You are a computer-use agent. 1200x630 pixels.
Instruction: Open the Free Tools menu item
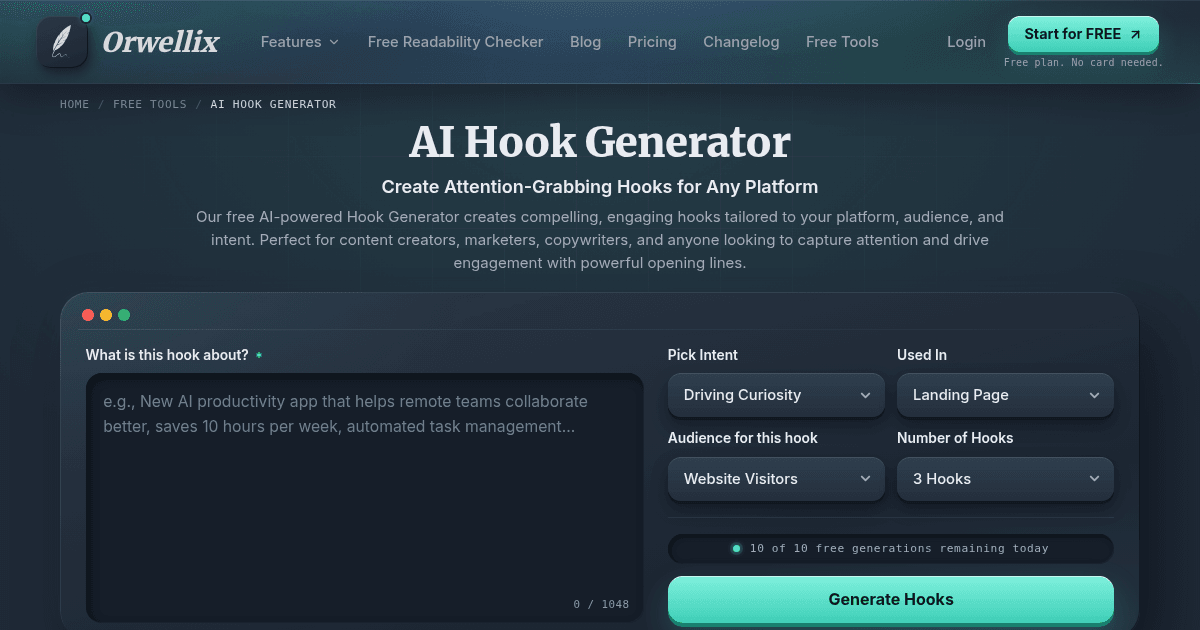(x=842, y=42)
